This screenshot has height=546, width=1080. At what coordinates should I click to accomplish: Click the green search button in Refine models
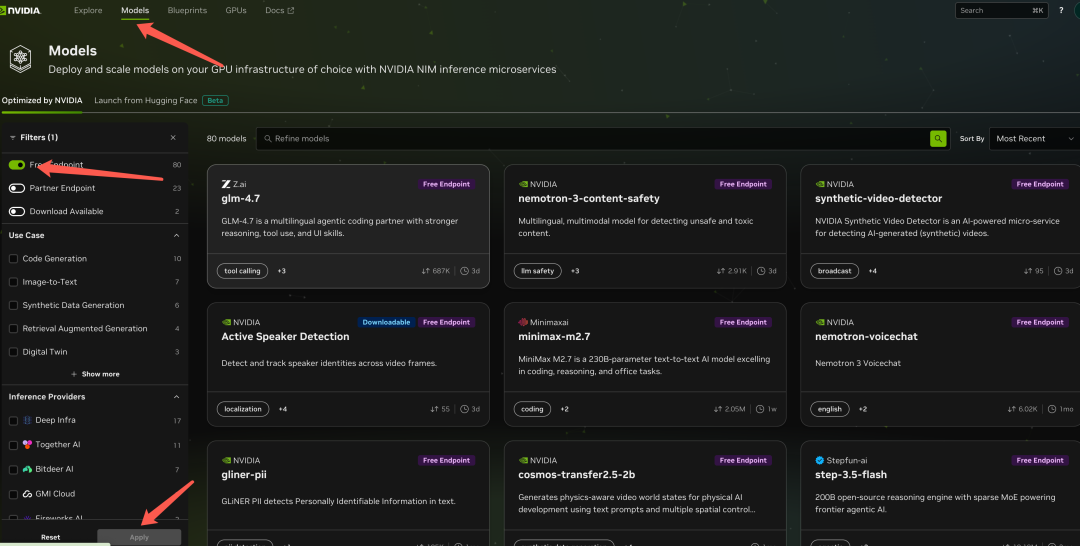coord(937,138)
